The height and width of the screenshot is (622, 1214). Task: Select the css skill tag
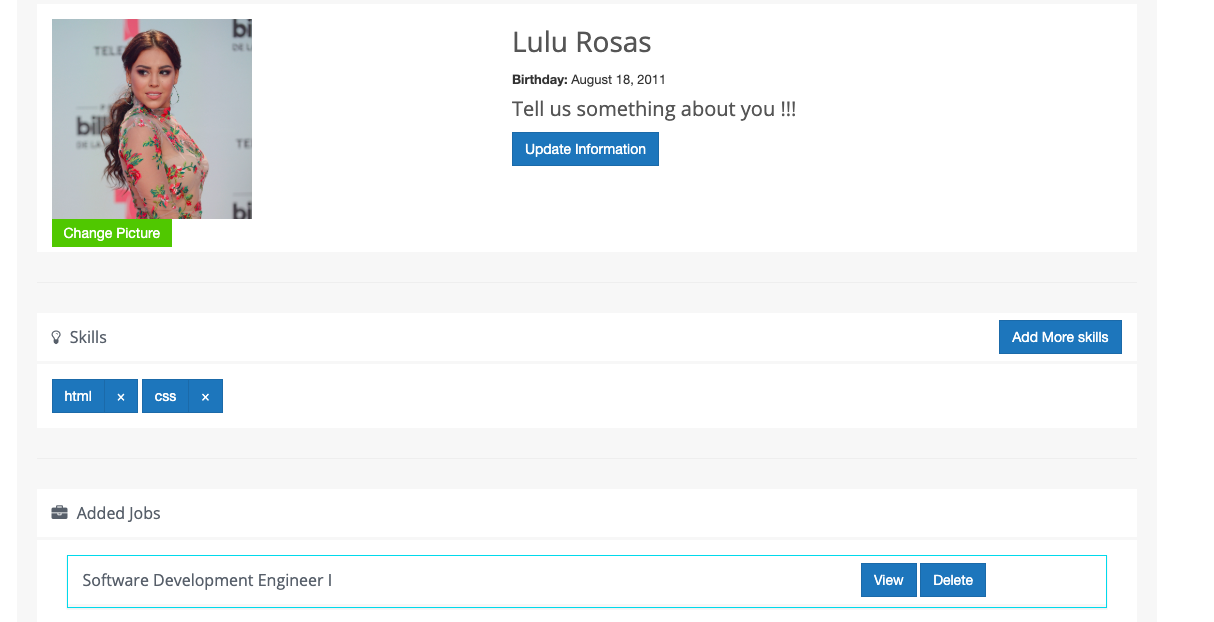pos(165,396)
